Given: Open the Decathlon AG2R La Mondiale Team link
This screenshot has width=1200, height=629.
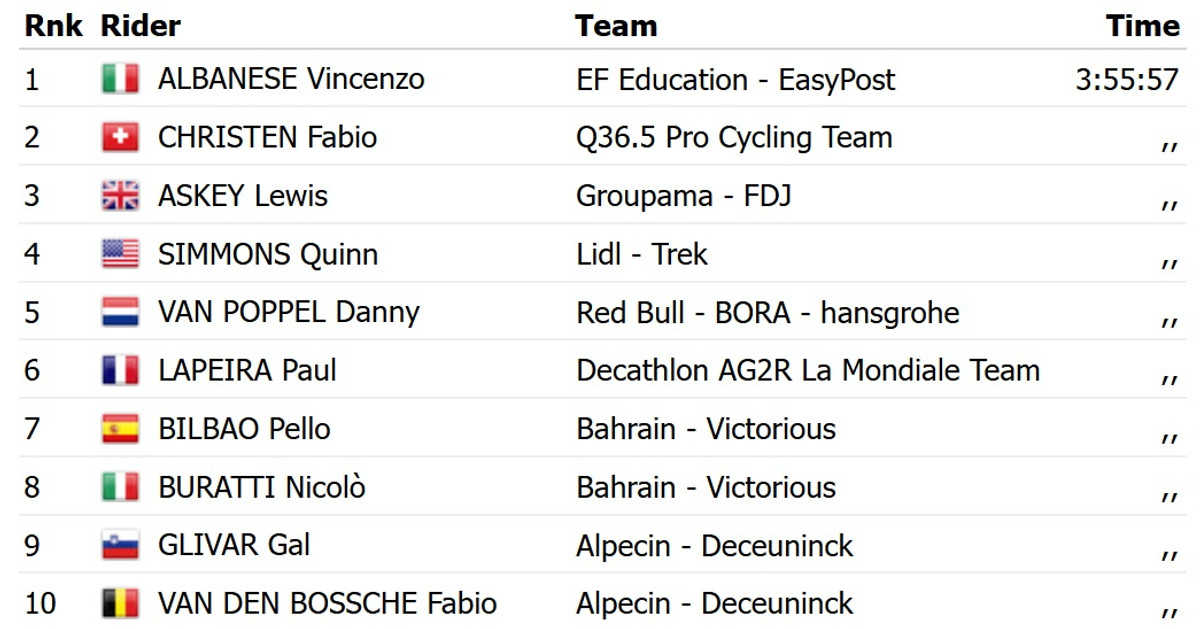Looking at the screenshot, I should click(807, 370).
